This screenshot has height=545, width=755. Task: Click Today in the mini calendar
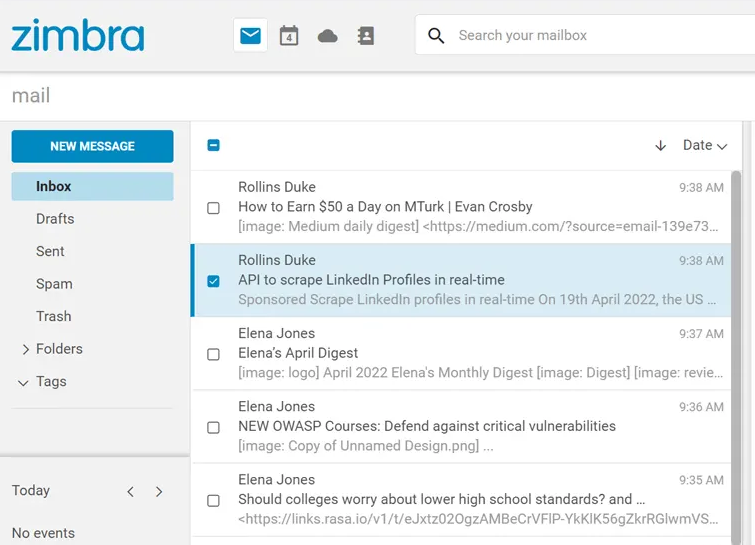pyautogui.click(x=31, y=491)
